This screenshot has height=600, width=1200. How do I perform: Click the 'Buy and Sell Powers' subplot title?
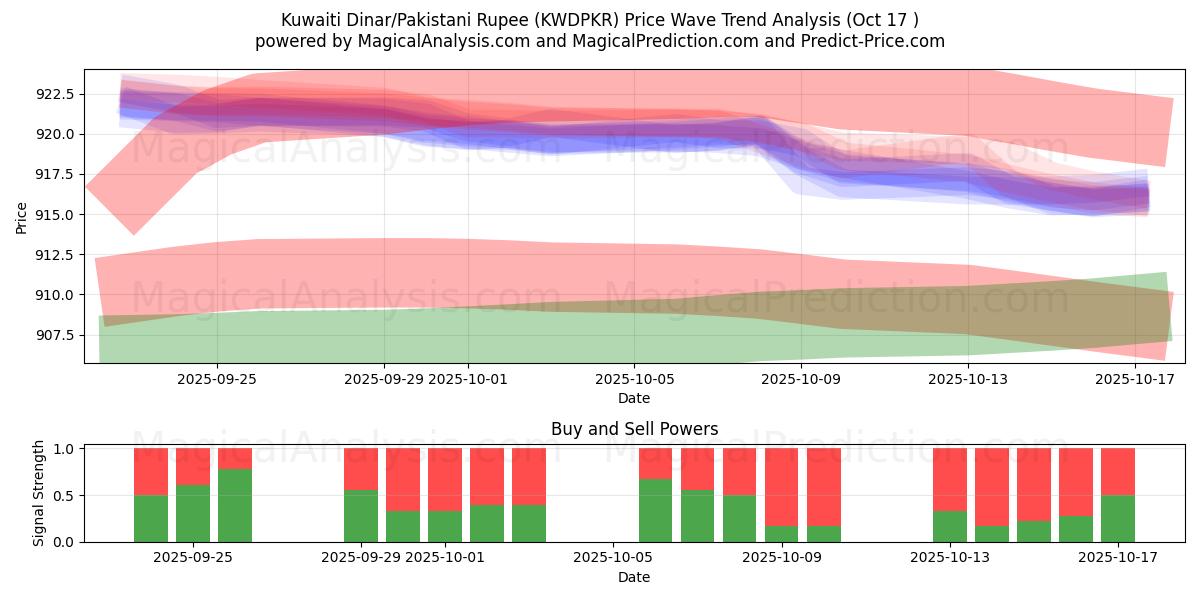634,429
